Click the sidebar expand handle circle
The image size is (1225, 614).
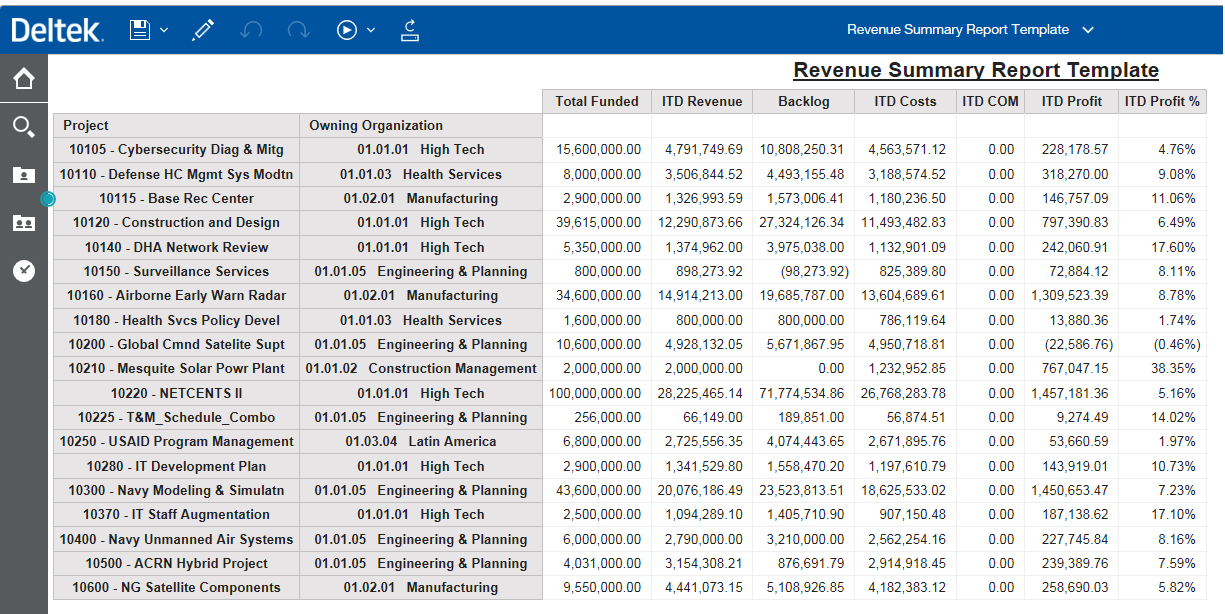tap(47, 199)
